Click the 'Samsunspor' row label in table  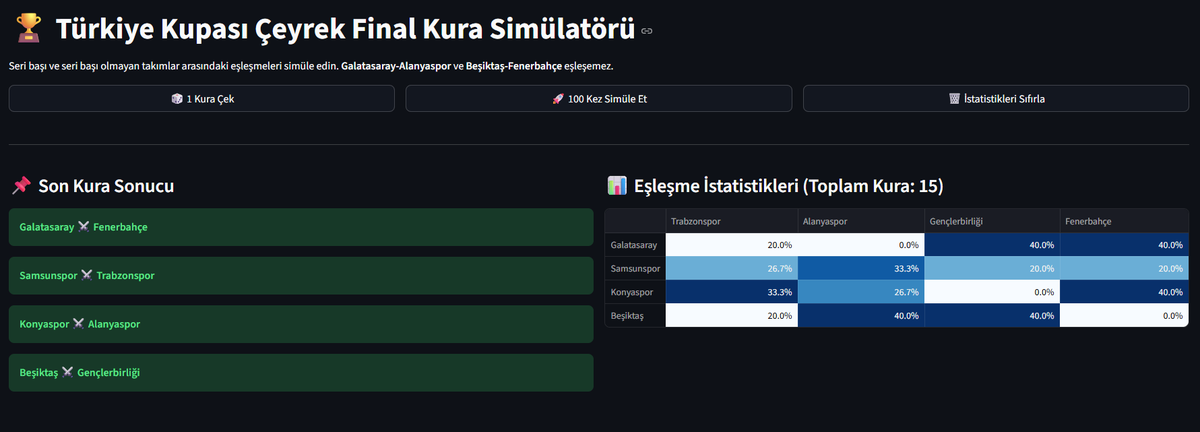pos(635,268)
